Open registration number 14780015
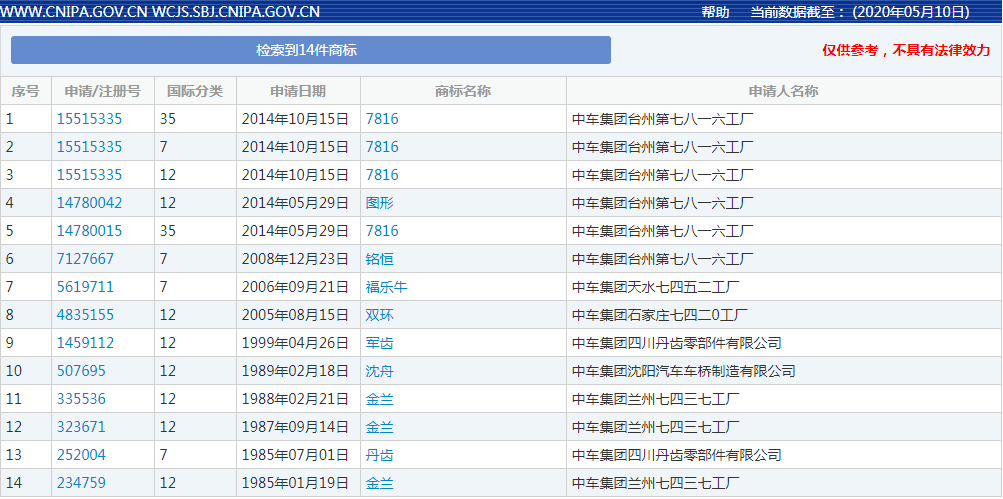 89,231
